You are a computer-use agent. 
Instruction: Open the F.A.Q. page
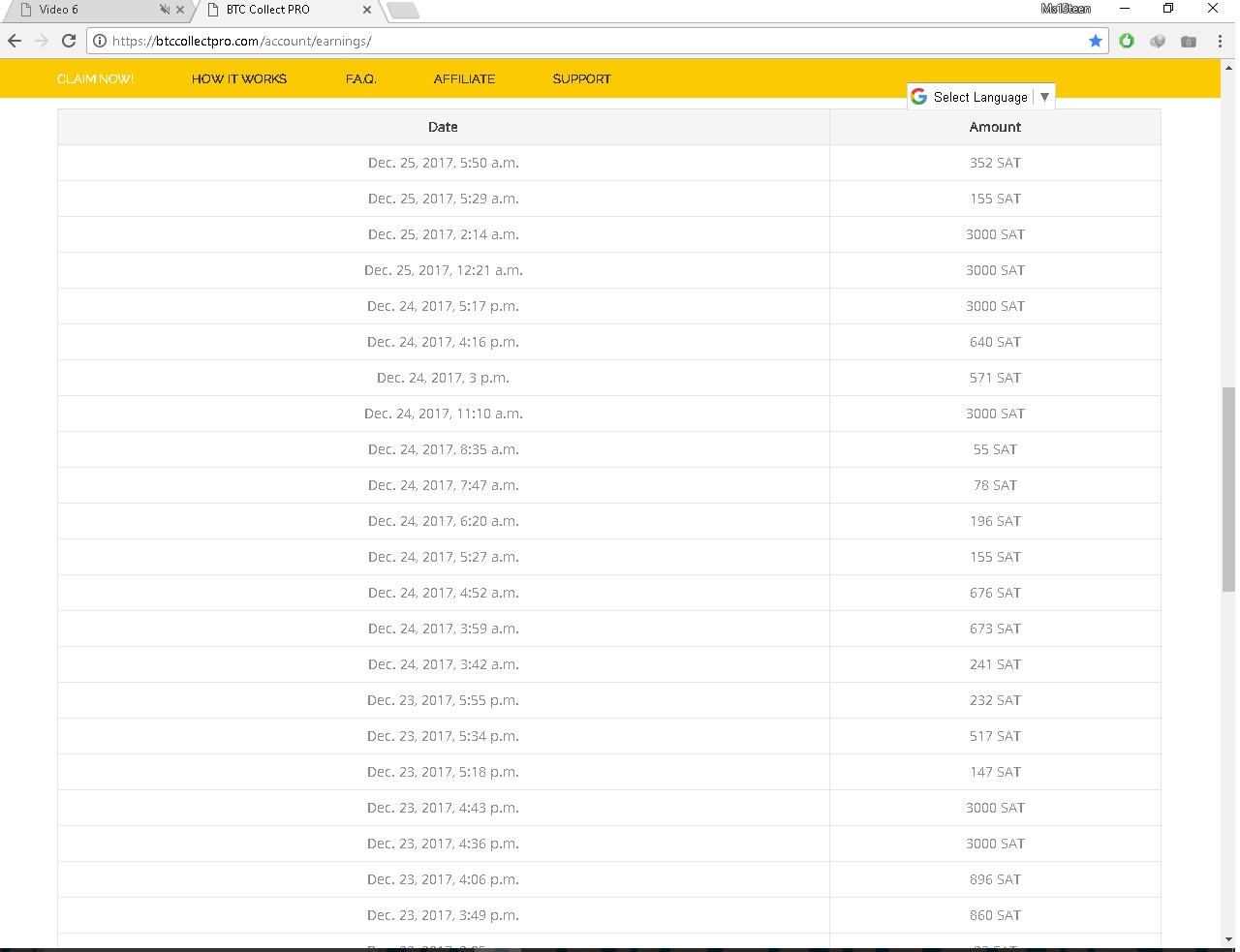361,79
